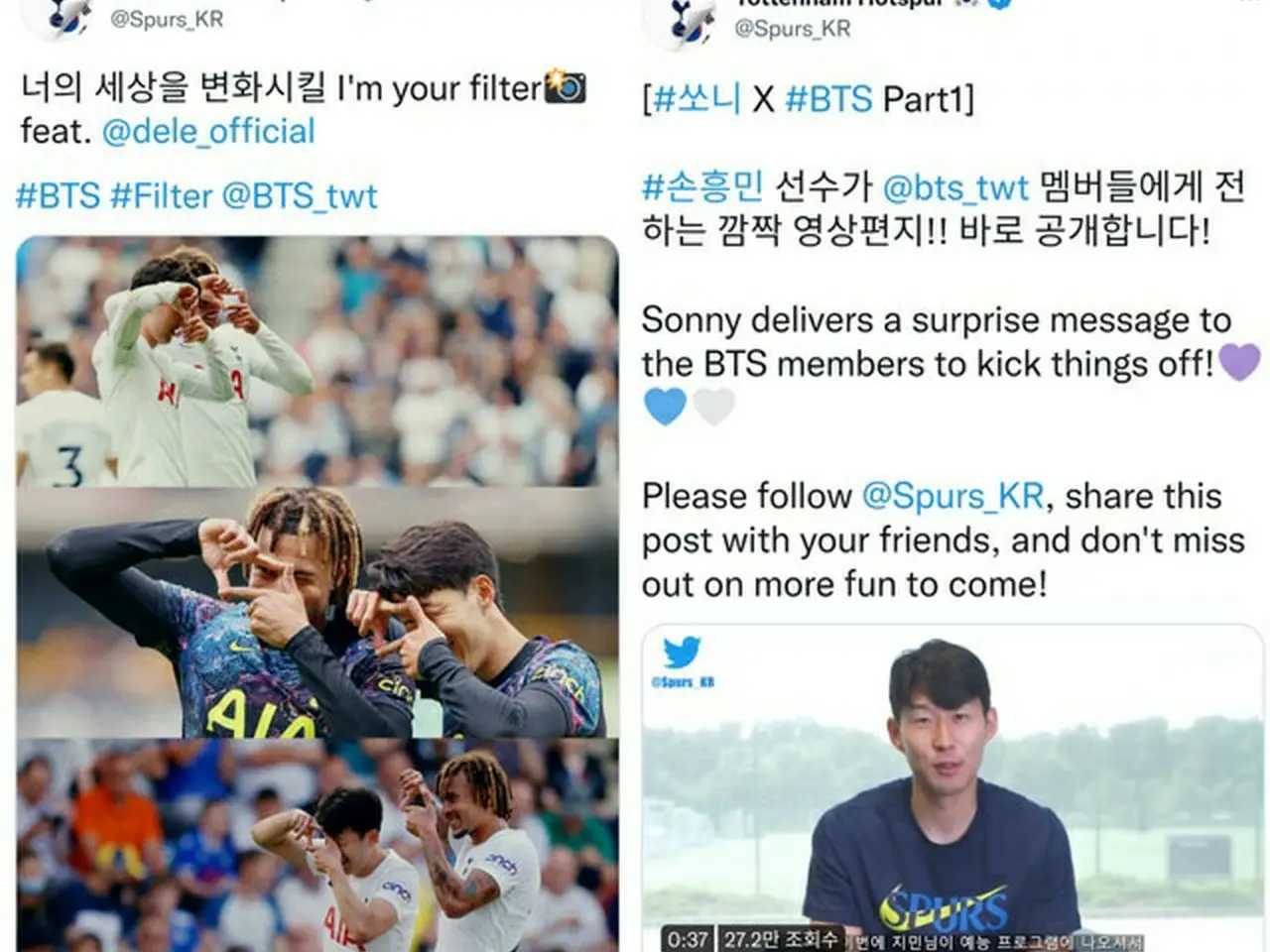Image resolution: width=1270 pixels, height=952 pixels.
Task: Open the top celebration photo
Action: (x=317, y=361)
